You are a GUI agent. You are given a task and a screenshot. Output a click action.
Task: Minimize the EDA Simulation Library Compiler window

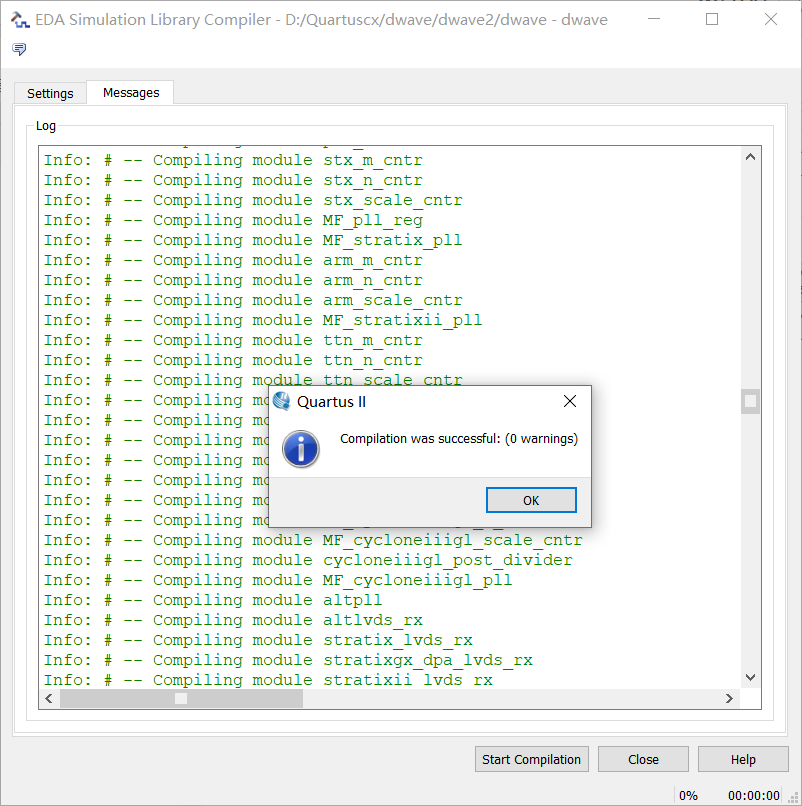coord(654,20)
